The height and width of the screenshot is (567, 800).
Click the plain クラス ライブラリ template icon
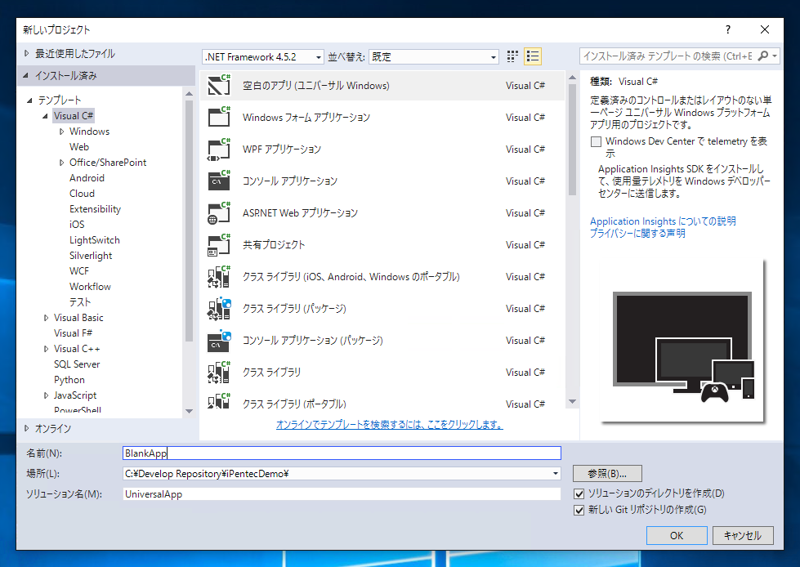pos(219,372)
